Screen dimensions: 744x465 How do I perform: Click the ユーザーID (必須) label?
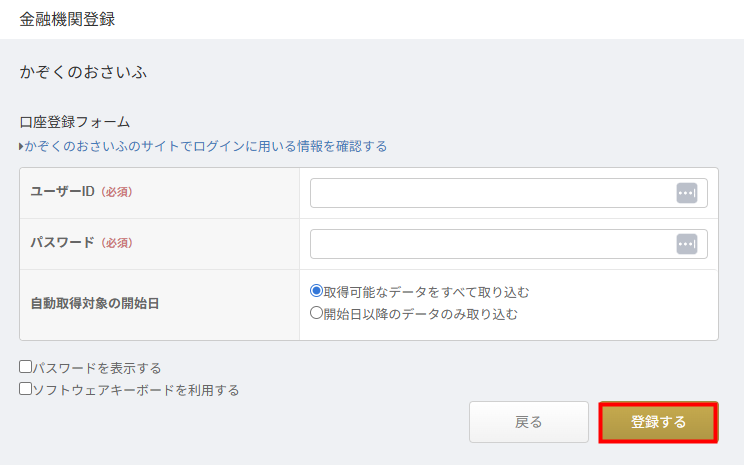click(81, 192)
